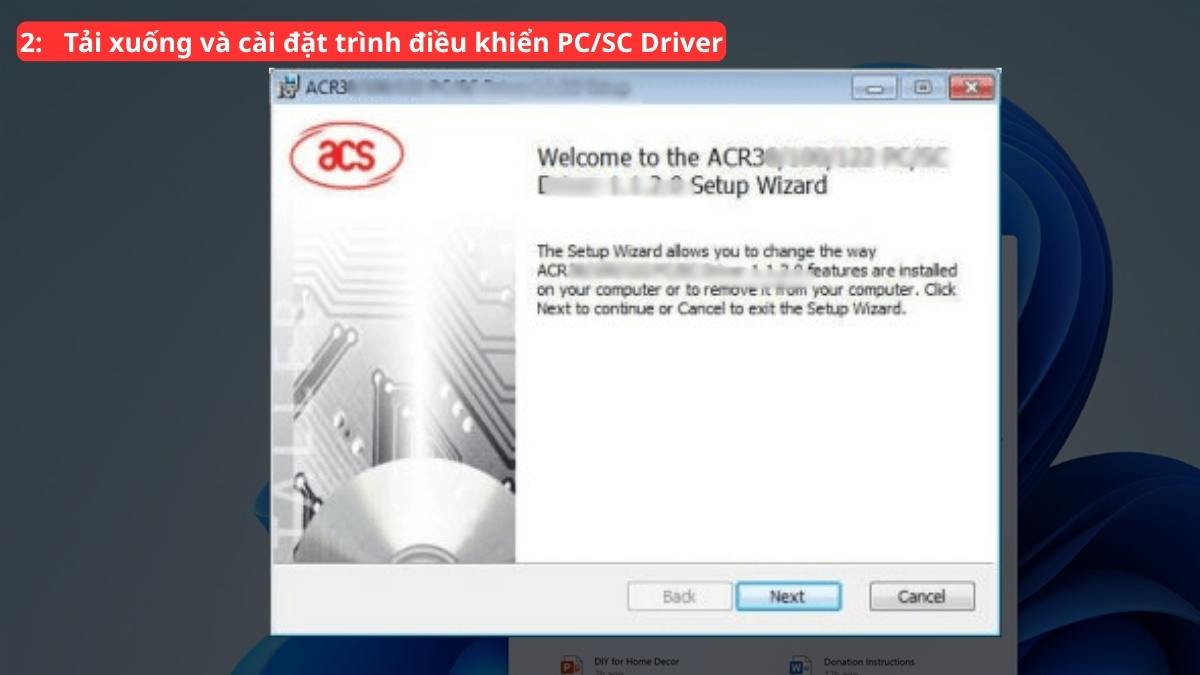Viewport: 1200px width, 675px height.
Task: Click the installer icon in title bar
Action: point(288,87)
